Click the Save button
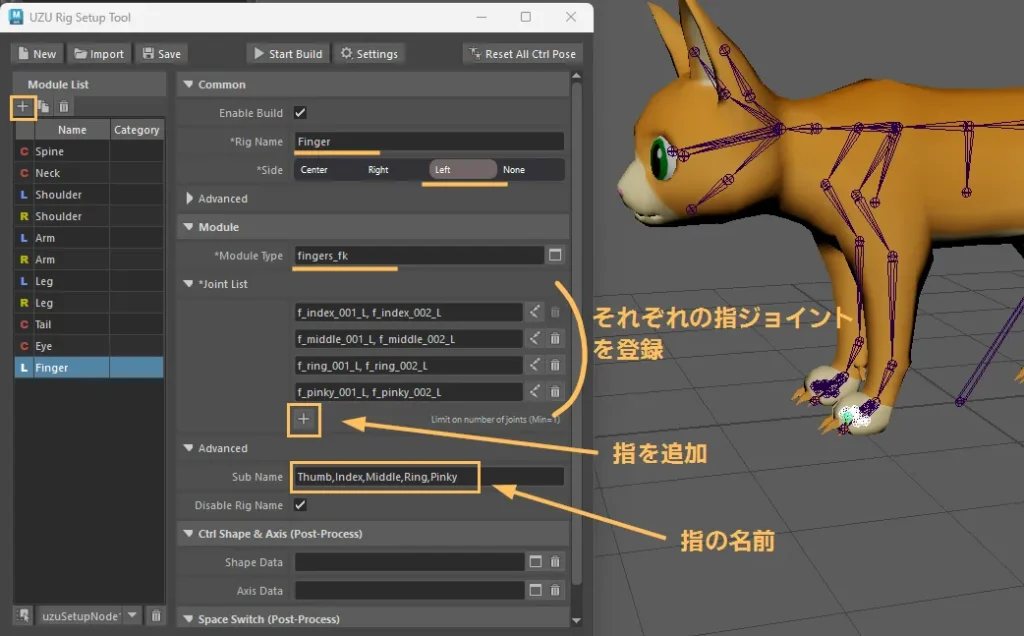Screen dimensions: 1024x636 [161, 54]
